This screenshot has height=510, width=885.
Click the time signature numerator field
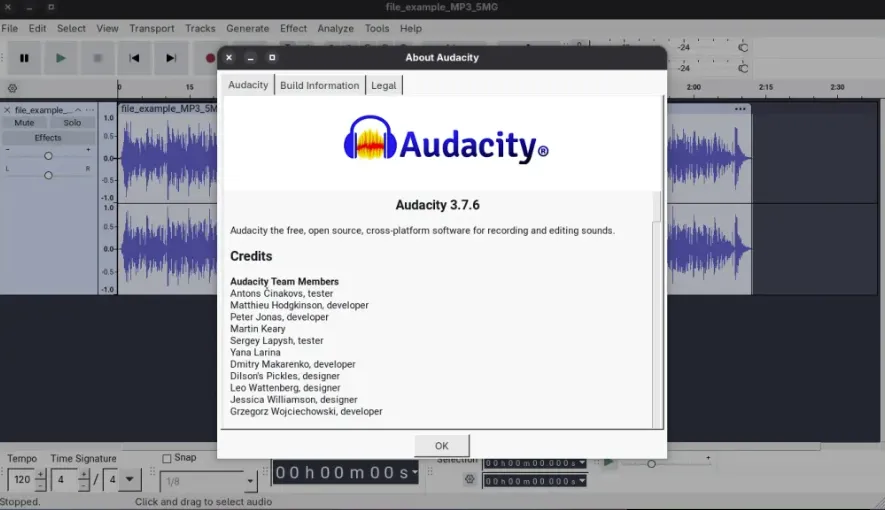[x=62, y=480]
